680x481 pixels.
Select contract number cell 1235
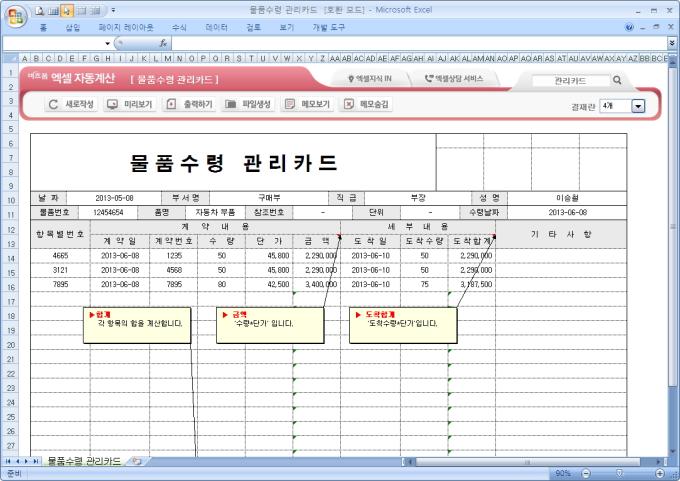point(174,256)
